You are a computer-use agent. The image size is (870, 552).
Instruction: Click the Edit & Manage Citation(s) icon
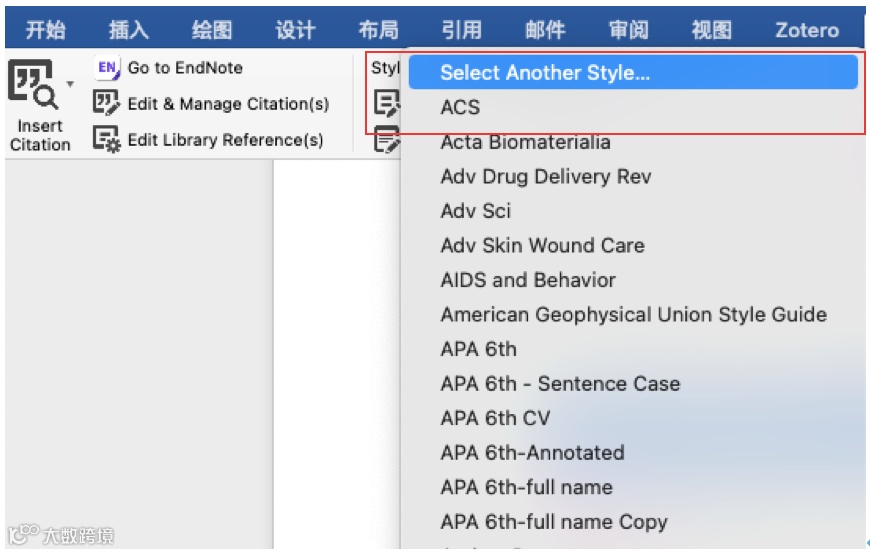pos(106,103)
